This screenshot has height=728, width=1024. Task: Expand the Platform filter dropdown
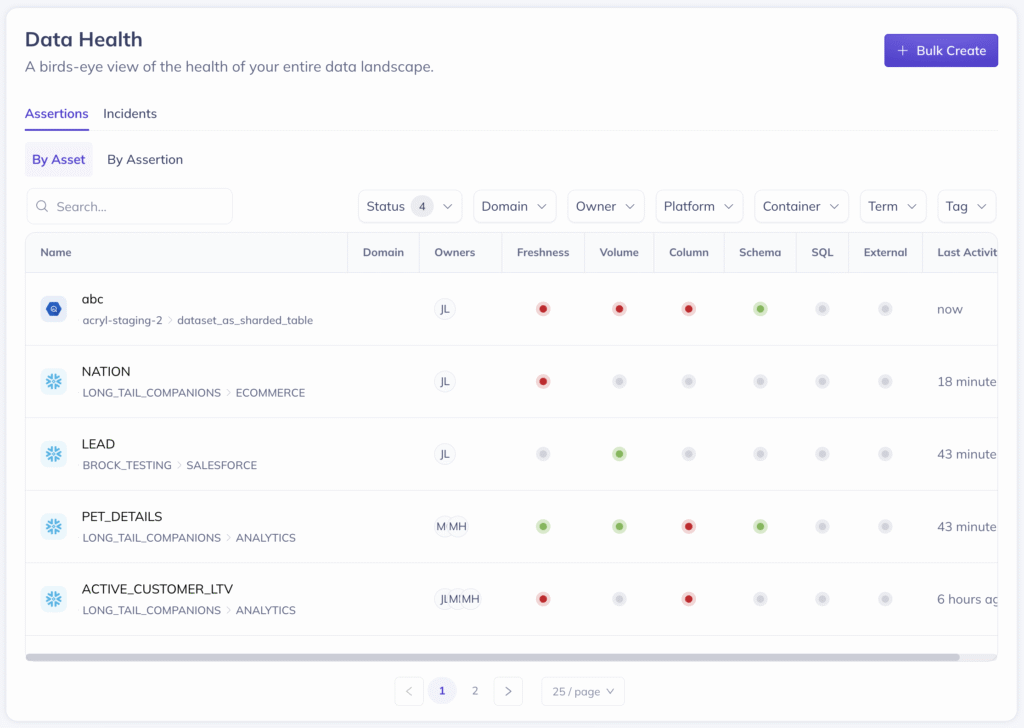pos(699,205)
